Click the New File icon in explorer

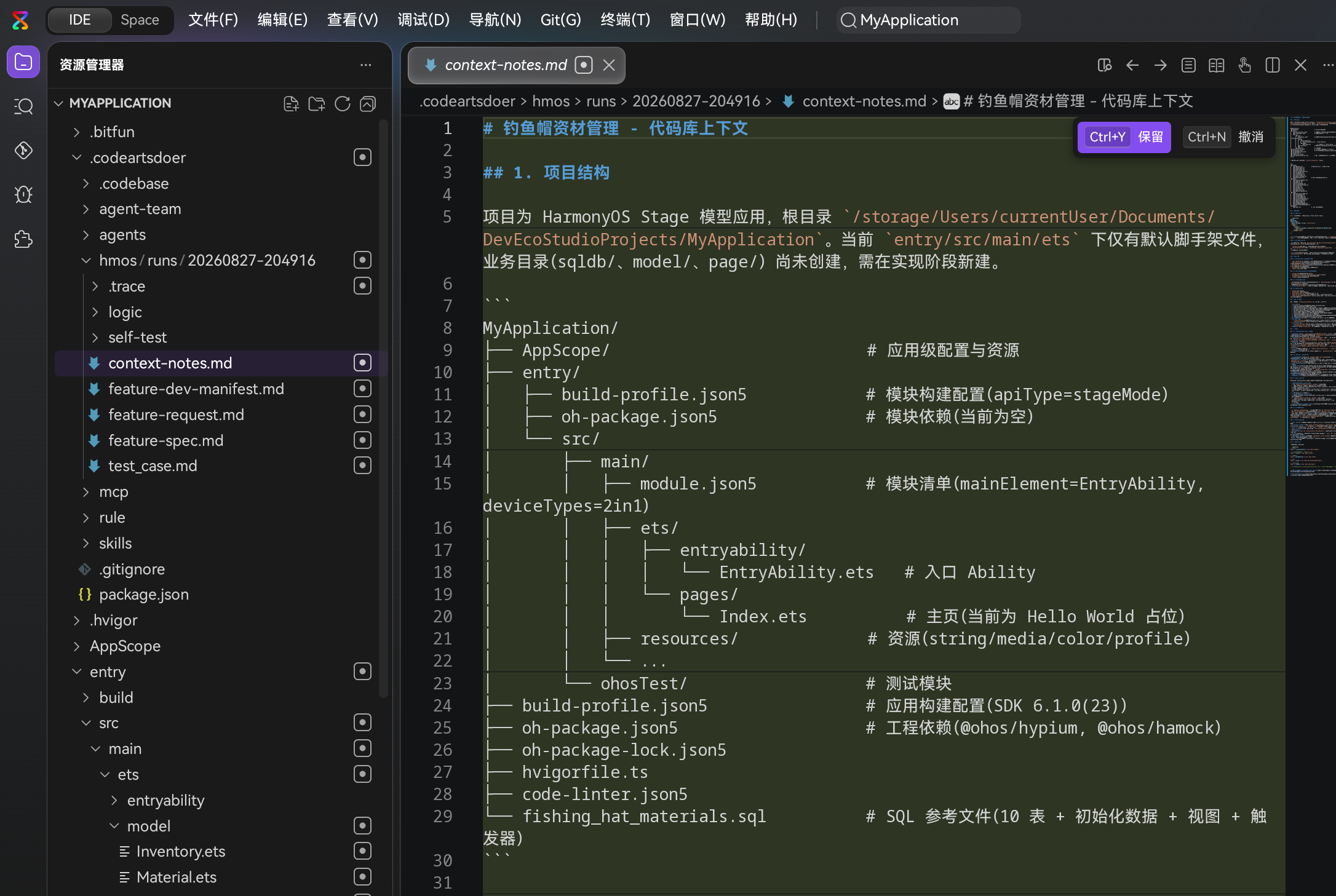tap(291, 103)
